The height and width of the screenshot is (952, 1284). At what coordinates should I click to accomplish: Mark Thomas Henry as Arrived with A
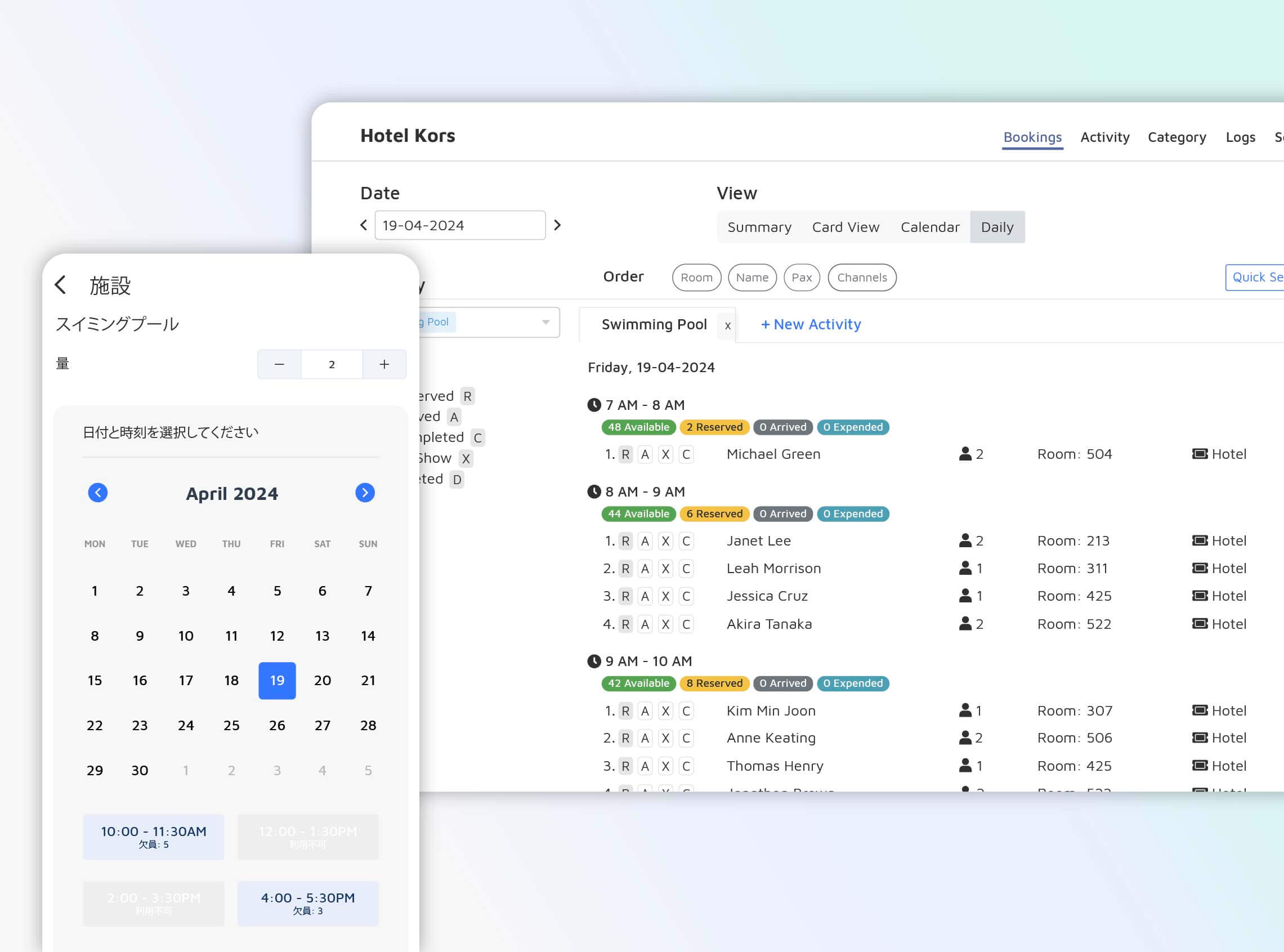pyautogui.click(x=645, y=766)
